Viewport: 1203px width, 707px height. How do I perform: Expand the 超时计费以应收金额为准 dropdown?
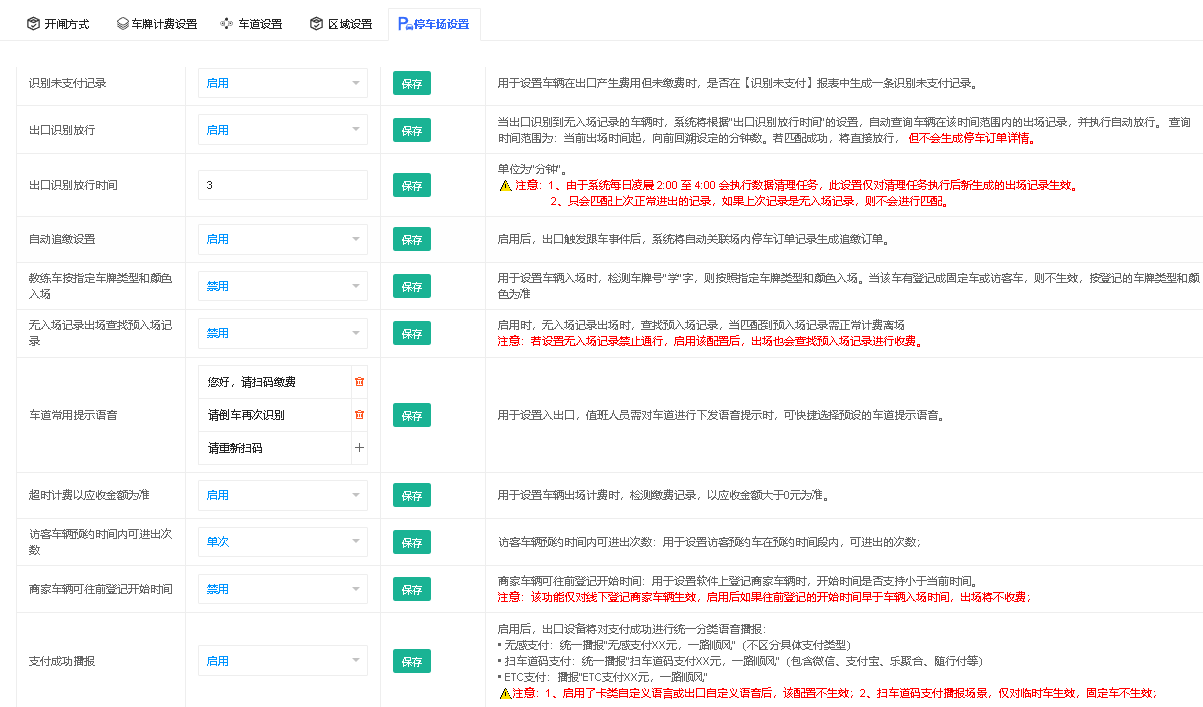tap(283, 495)
